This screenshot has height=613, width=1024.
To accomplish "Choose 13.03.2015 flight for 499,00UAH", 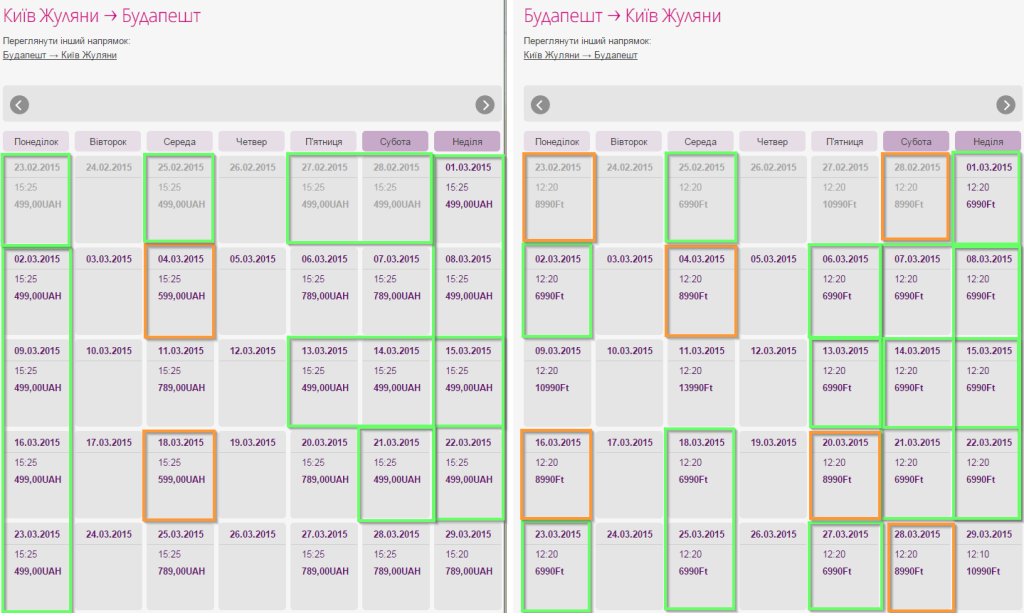I will click(324, 383).
